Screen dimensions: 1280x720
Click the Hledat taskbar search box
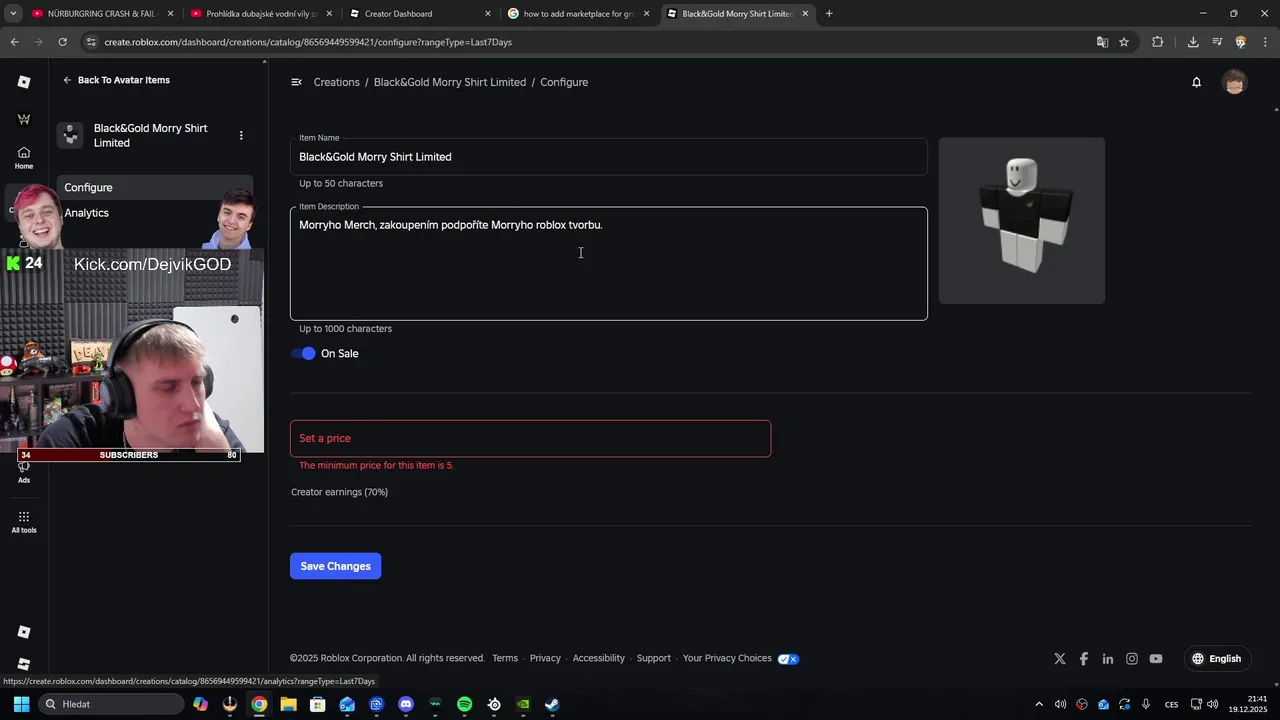(x=111, y=704)
